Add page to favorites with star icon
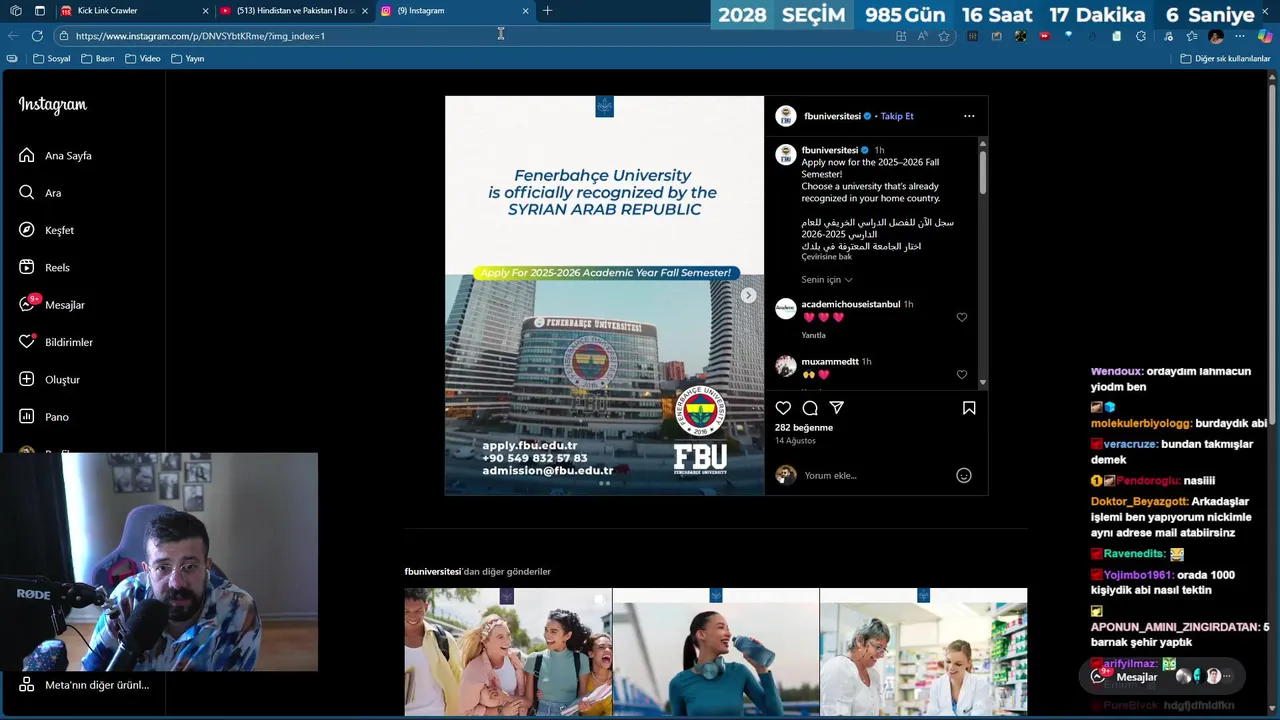Viewport: 1280px width, 720px height. 944,36
